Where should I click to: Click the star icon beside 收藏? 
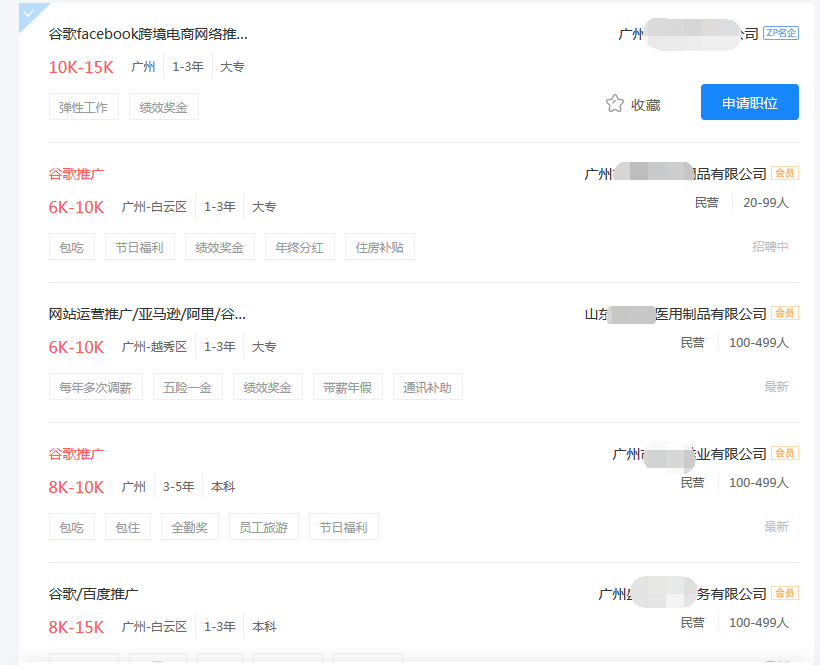pyautogui.click(x=614, y=104)
